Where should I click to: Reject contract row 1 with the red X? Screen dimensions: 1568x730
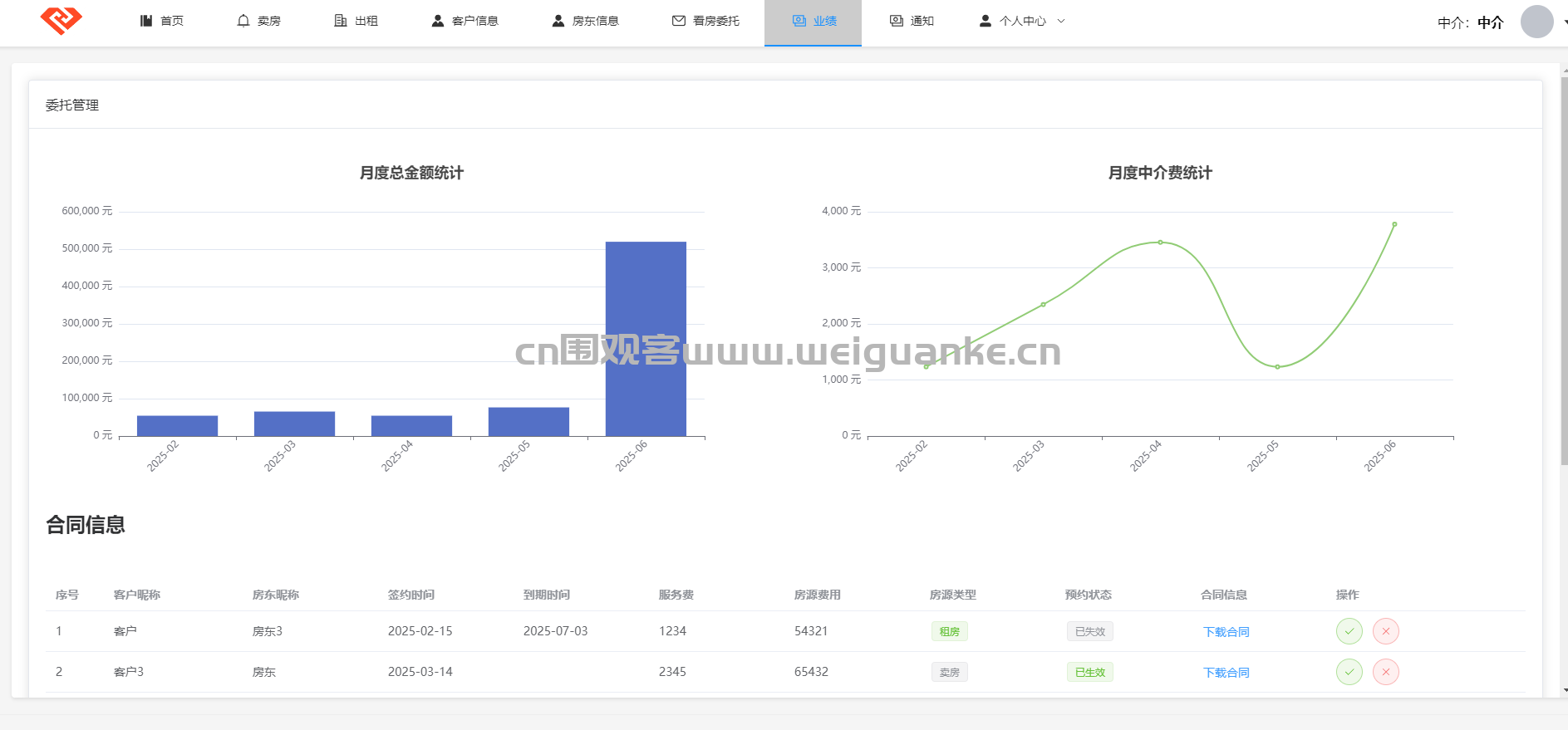[x=1386, y=631]
